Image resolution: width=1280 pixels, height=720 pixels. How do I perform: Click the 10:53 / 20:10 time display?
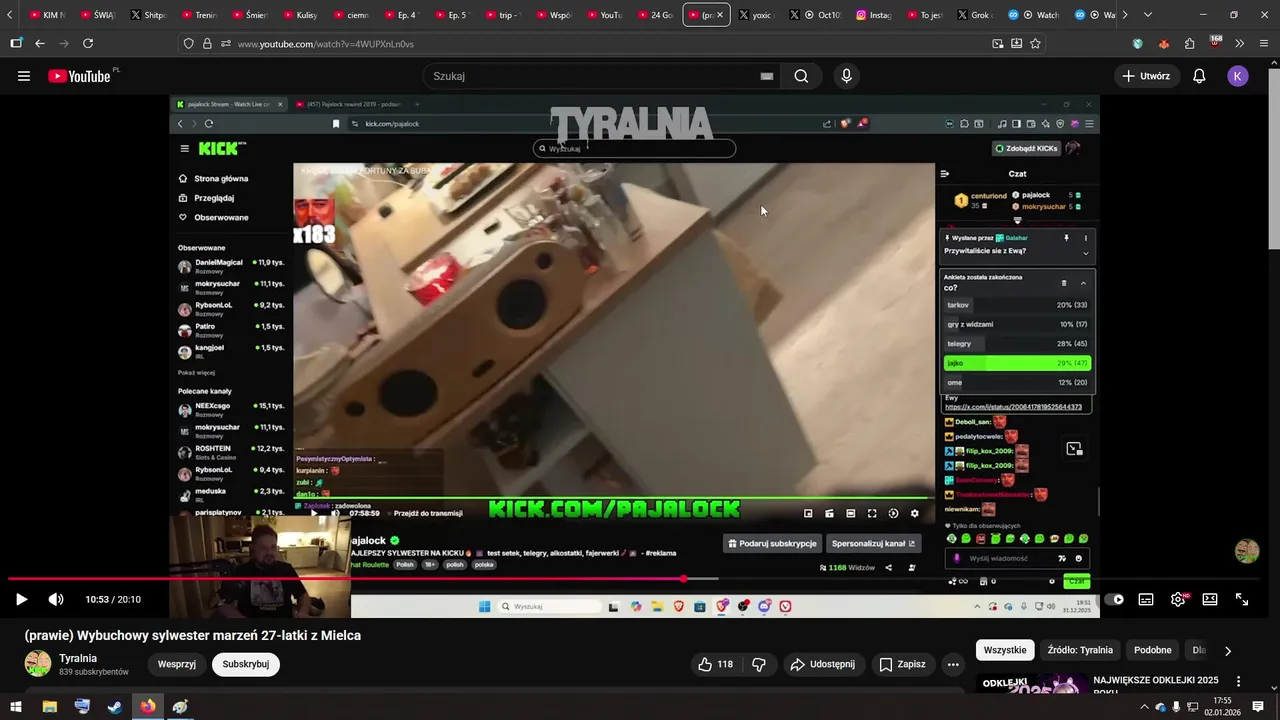pos(113,599)
